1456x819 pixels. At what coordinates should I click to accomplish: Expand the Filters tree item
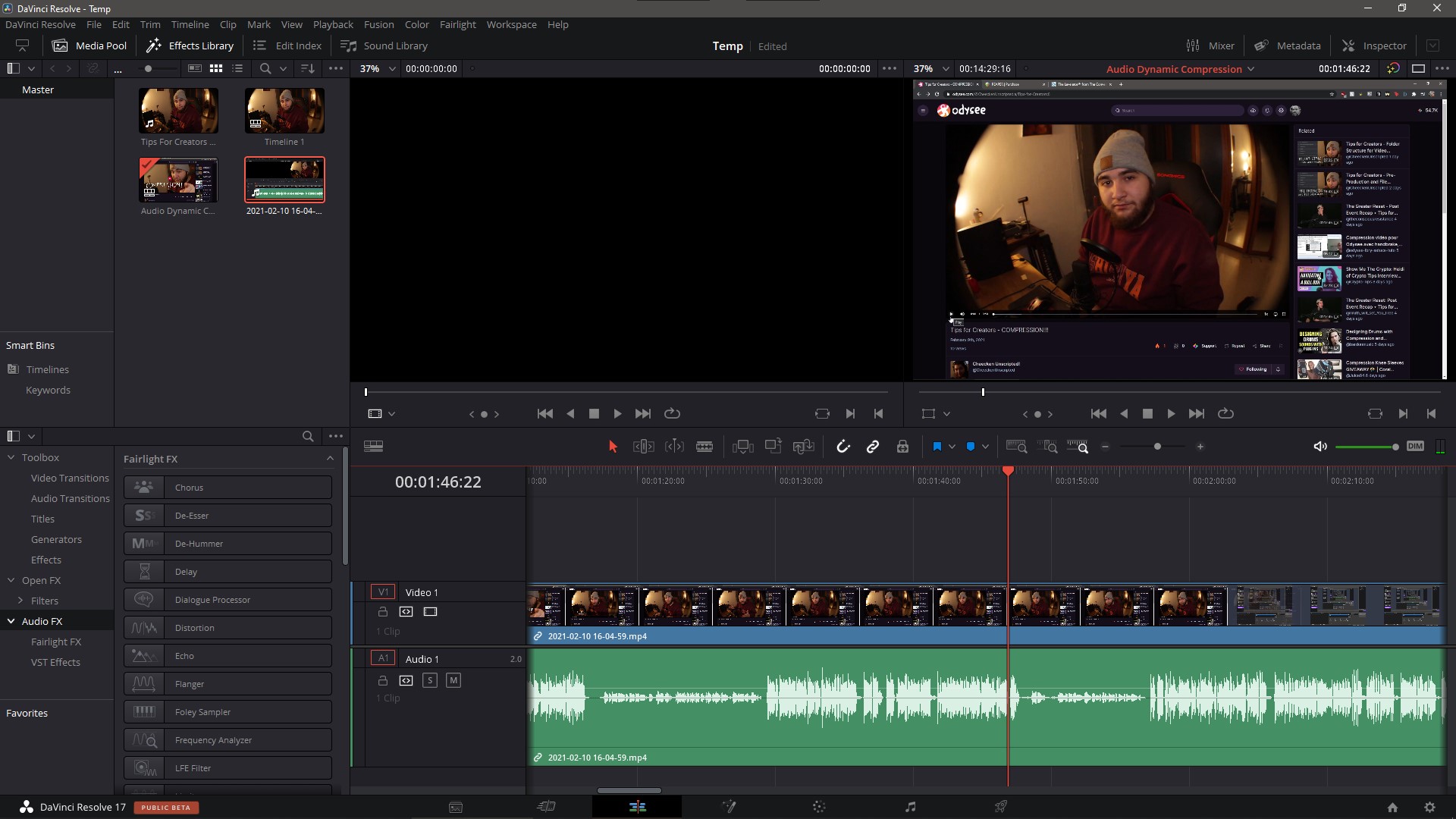[20, 601]
